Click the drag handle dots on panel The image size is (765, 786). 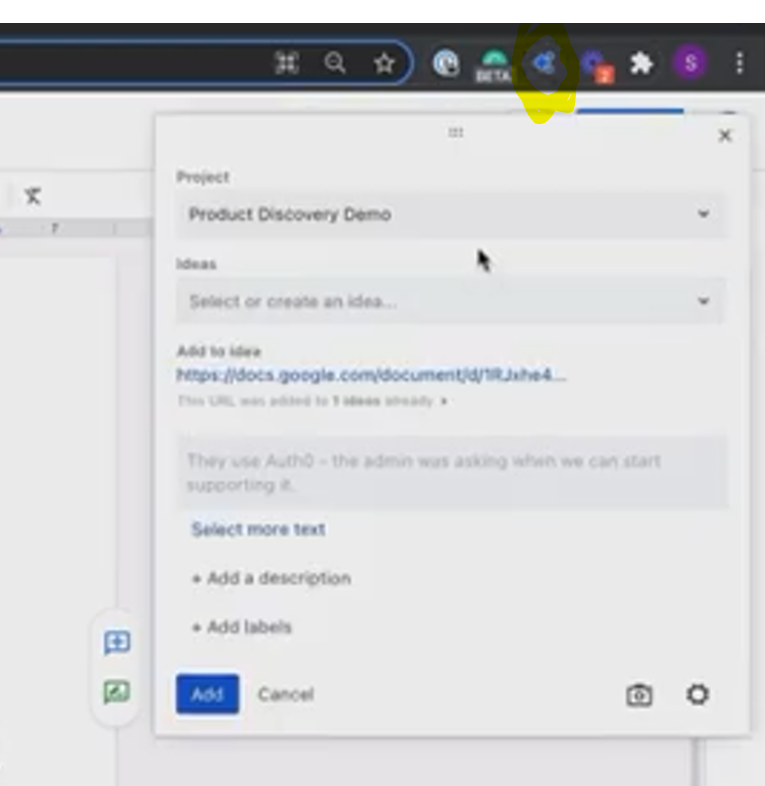(456, 132)
